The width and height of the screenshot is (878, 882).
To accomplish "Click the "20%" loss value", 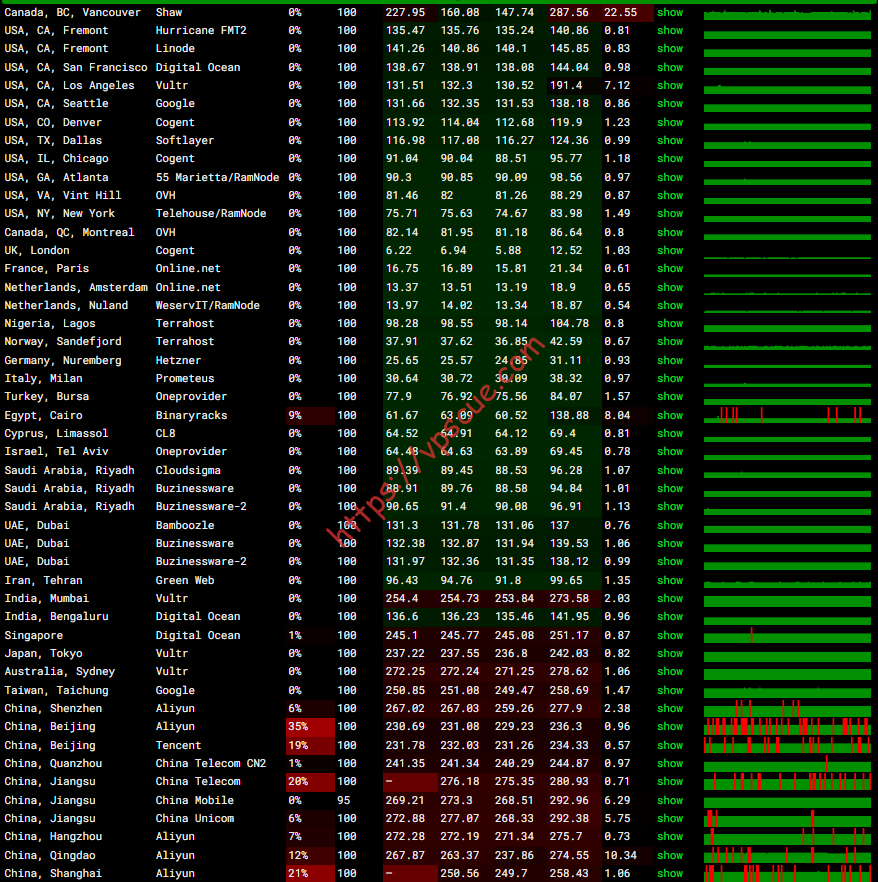I will [298, 781].
